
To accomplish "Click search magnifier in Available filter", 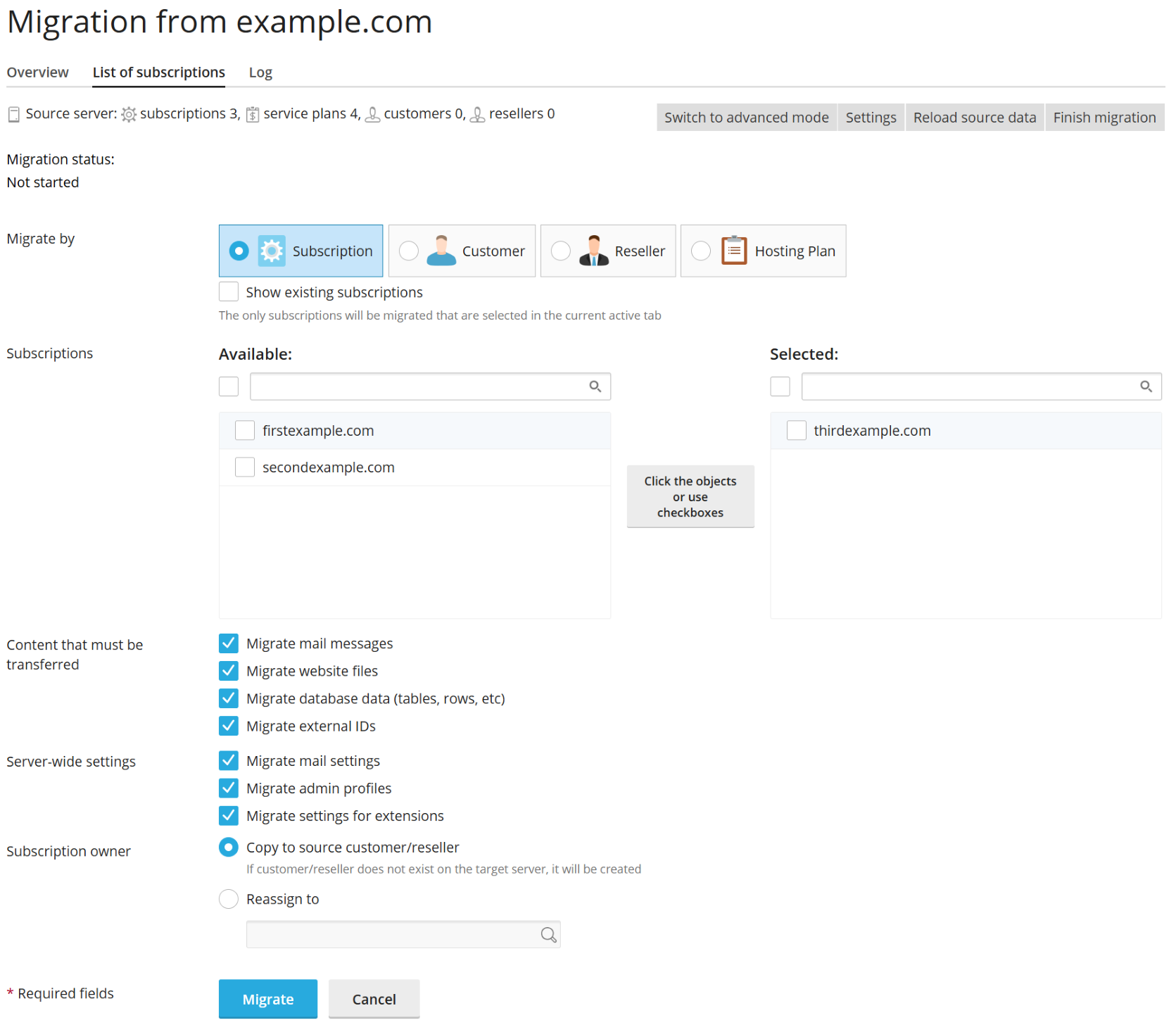I will 595,386.
